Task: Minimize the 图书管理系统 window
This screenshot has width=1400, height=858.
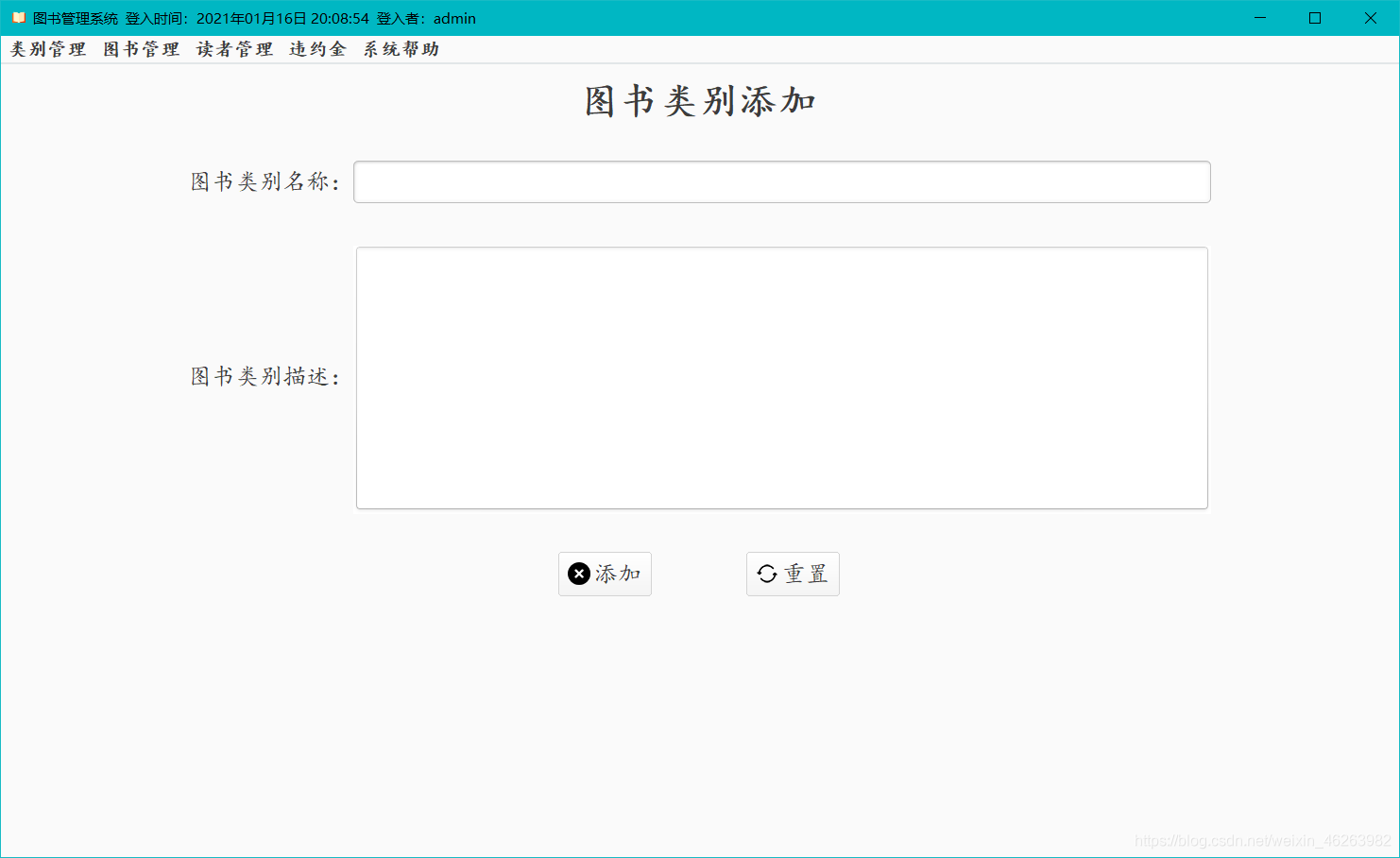Action: point(1259,18)
